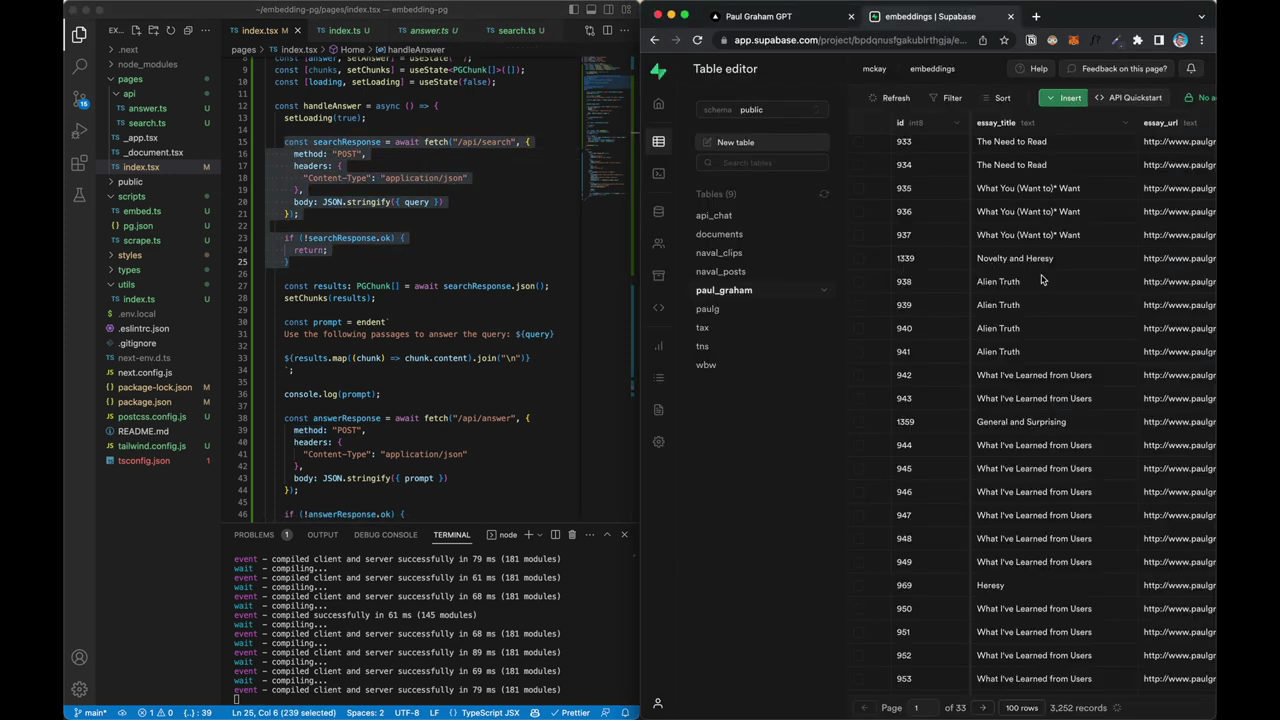
Task: Open the Supabase Help button
Action: click(x=1031, y=69)
